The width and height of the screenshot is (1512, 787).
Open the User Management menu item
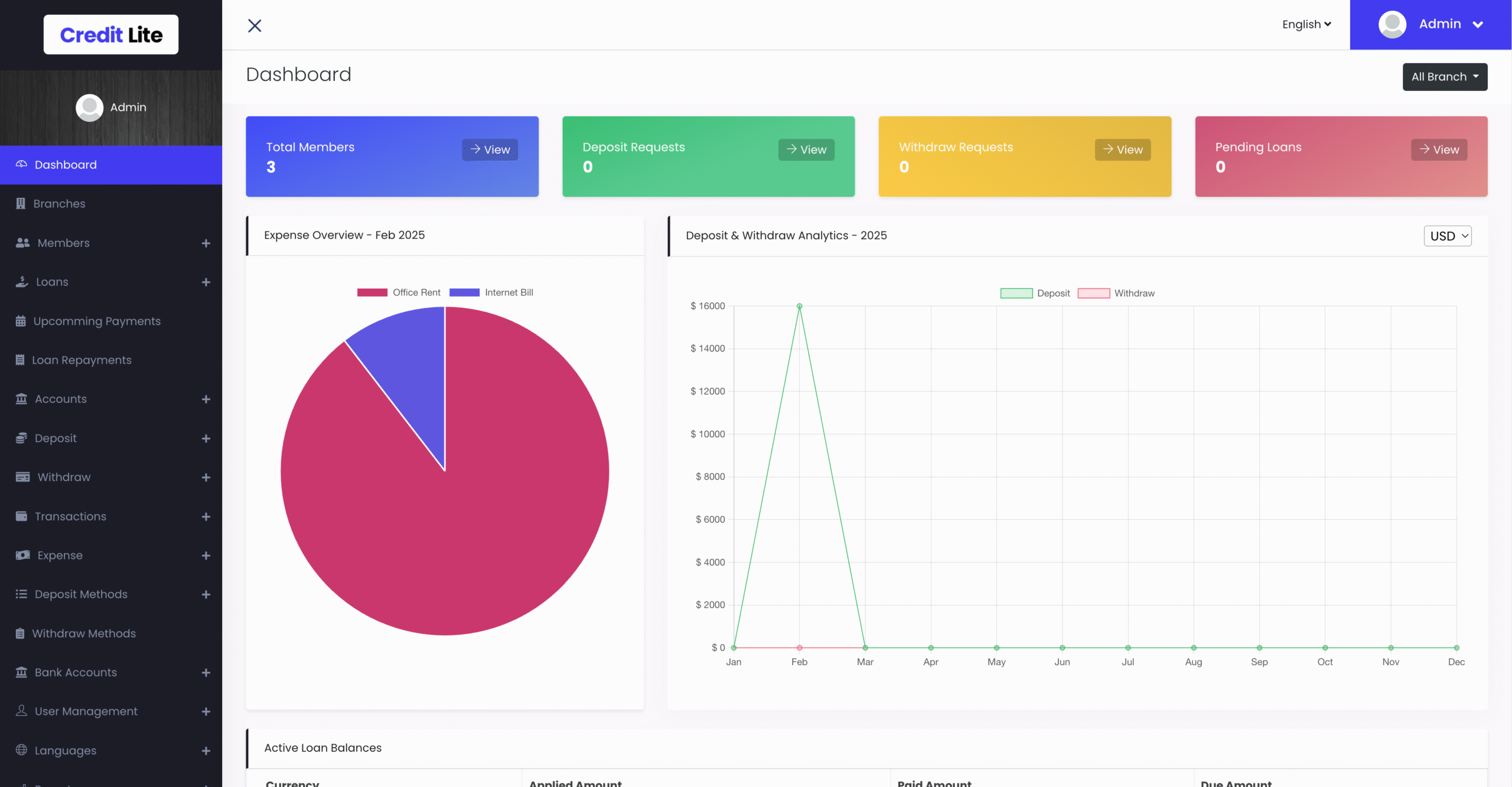click(86, 711)
